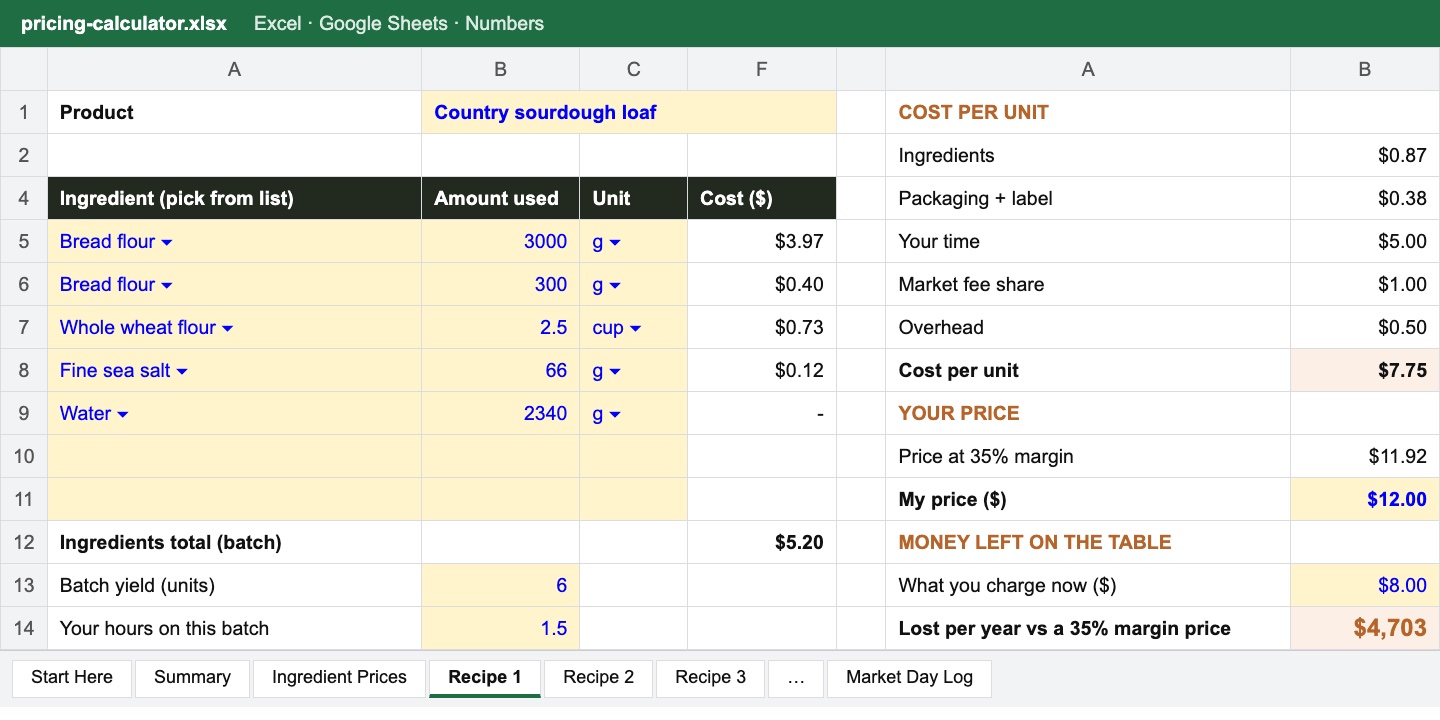This screenshot has width=1440, height=720.
Task: Select the amount used cell showing 3000
Action: pos(500,241)
